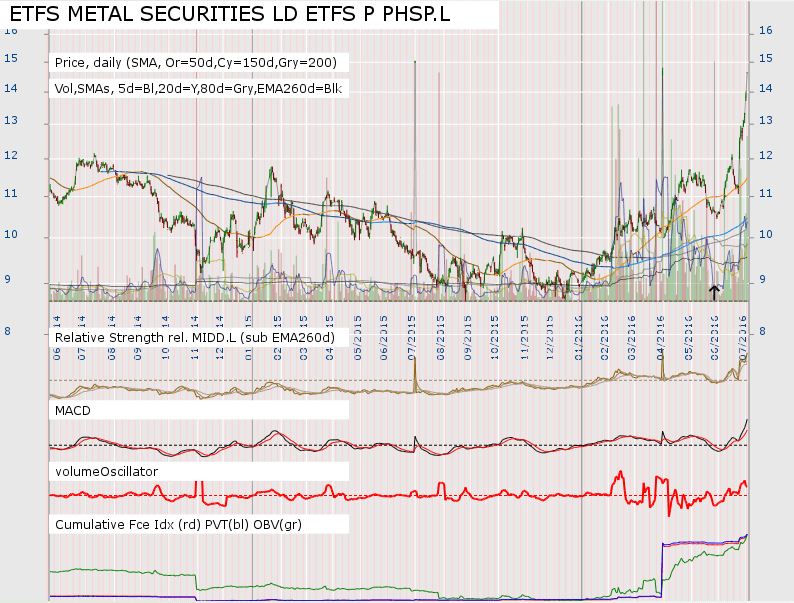794x603 pixels.
Task: Click the chart title ETFS METAL SECURITIES LD ETFS P PHSP.L
Action: coord(229,14)
